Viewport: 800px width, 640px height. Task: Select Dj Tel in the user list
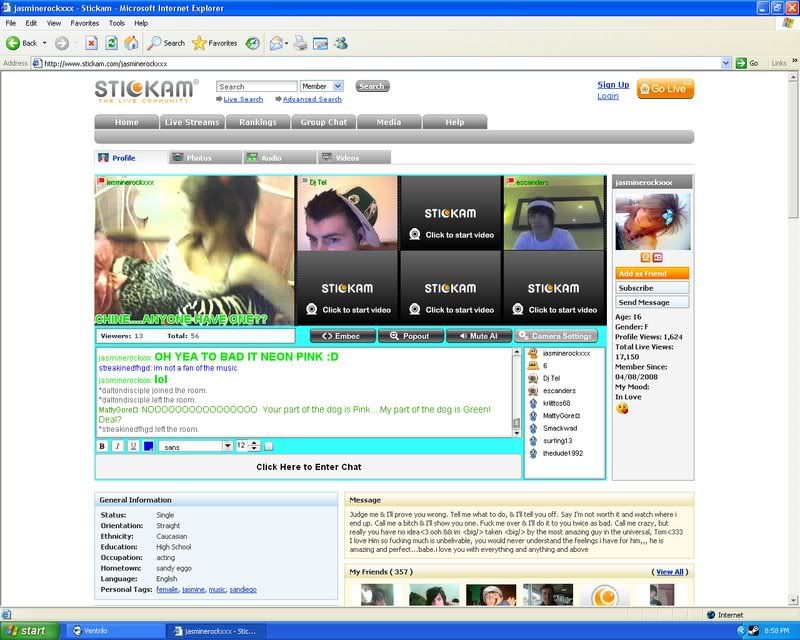click(552, 378)
